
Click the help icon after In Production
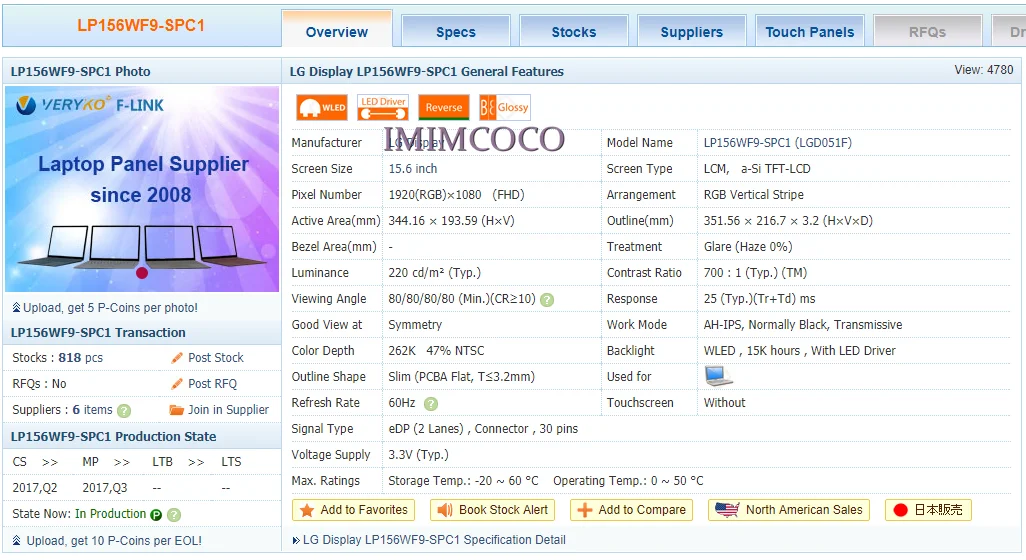pos(173,515)
